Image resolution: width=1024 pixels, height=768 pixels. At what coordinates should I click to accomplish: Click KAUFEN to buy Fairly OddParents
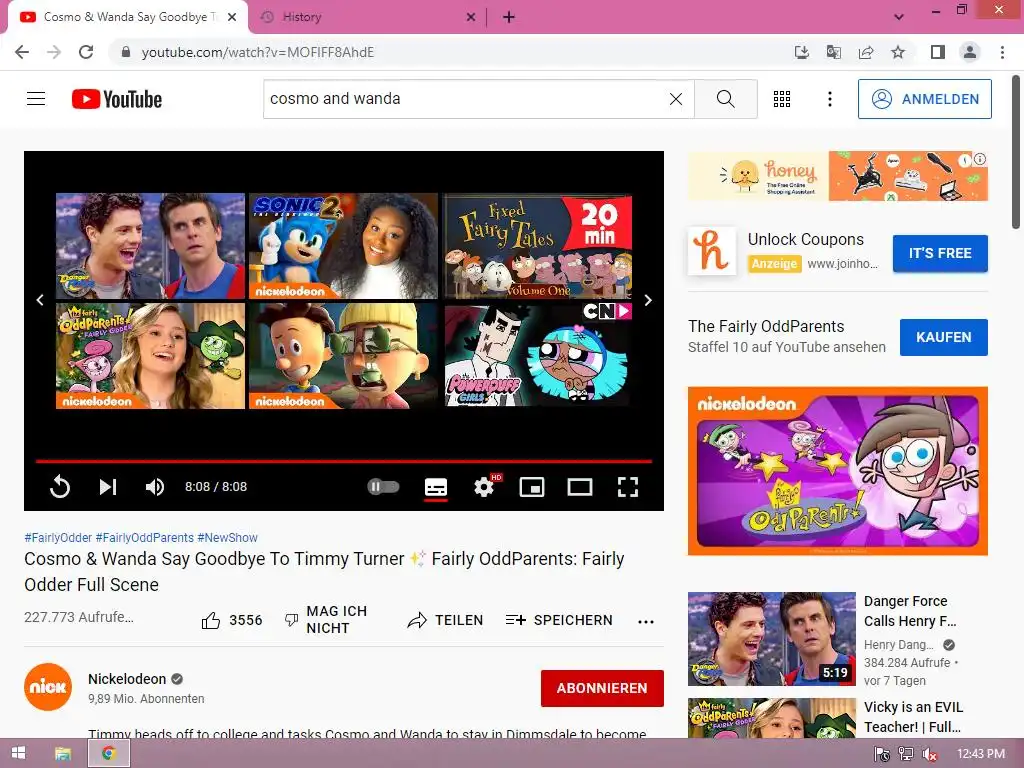pos(943,337)
